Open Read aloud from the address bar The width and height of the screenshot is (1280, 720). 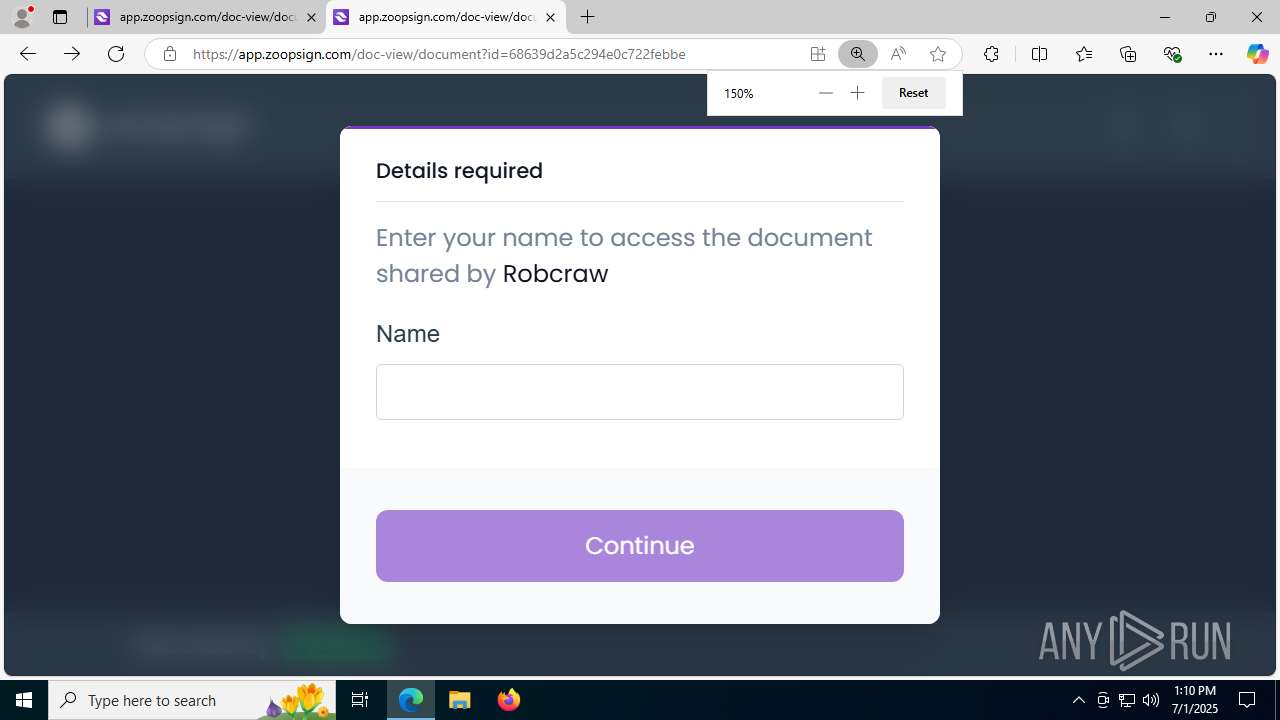[x=898, y=54]
